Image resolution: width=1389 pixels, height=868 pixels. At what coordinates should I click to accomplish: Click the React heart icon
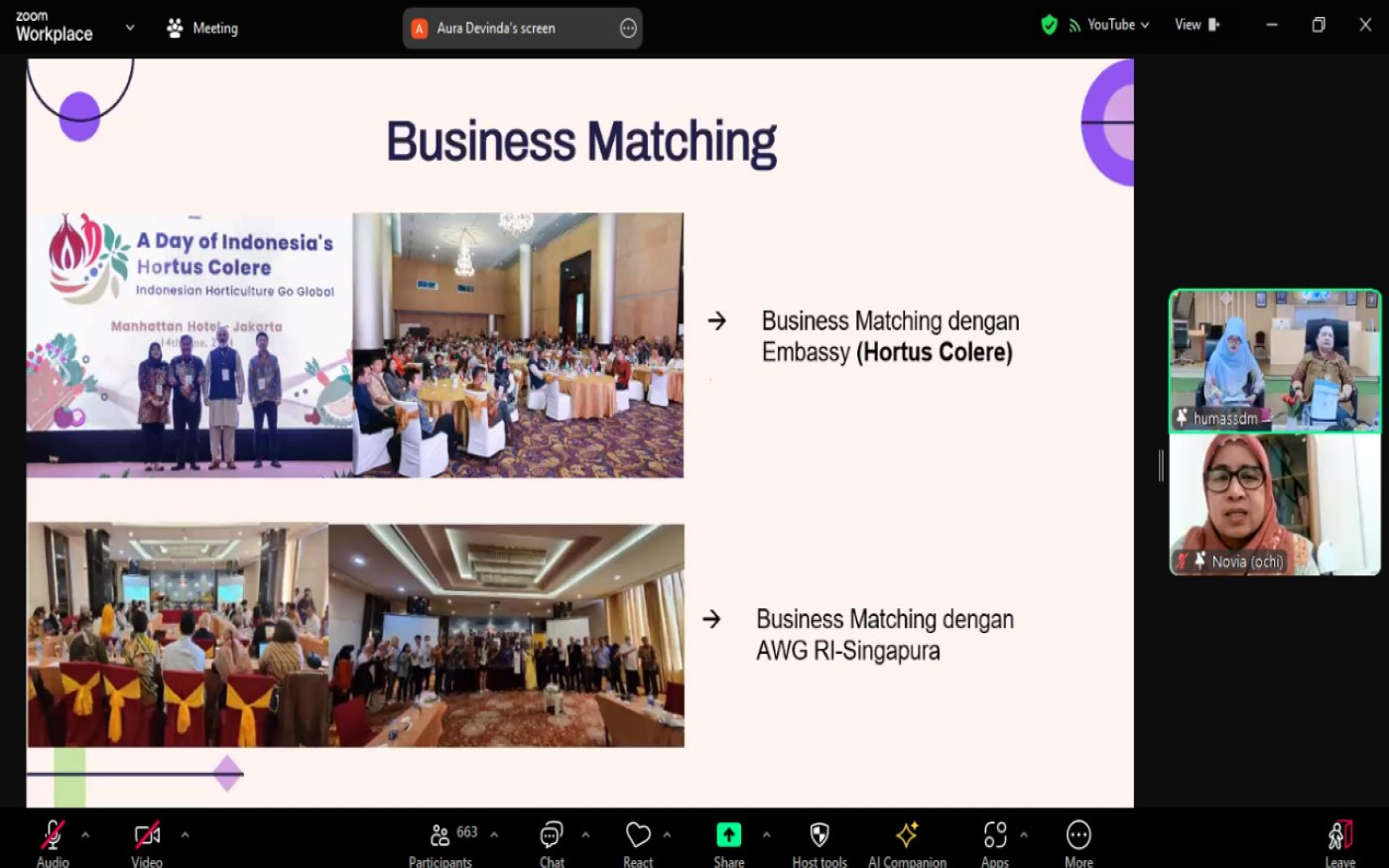638,836
